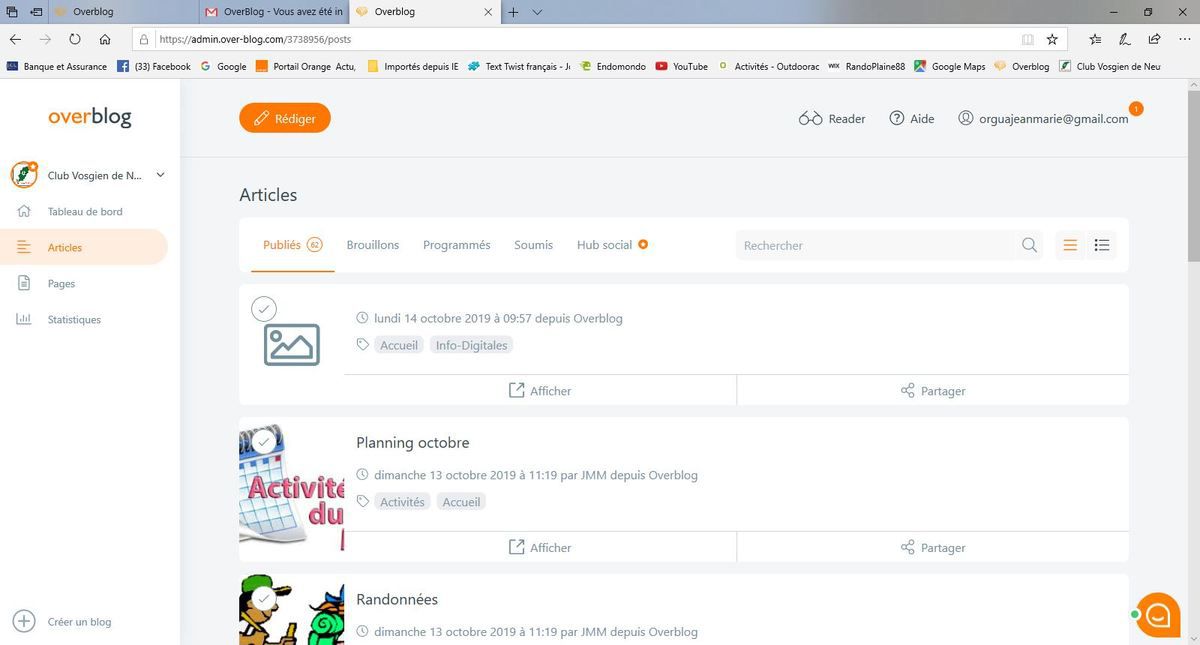
Task: Click the Accueil tag beside Info-Digitales
Action: pos(399,345)
